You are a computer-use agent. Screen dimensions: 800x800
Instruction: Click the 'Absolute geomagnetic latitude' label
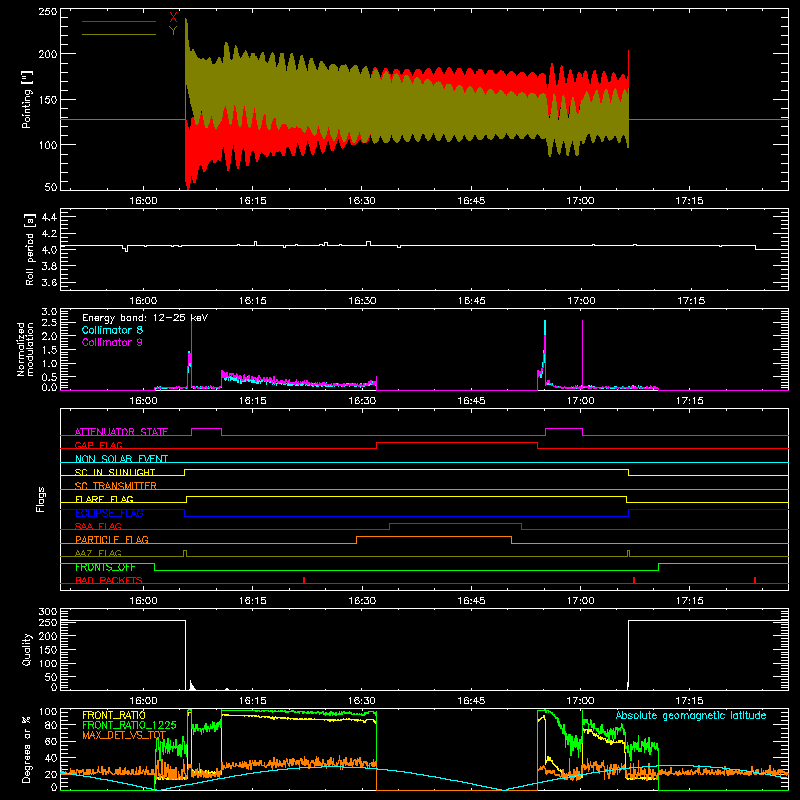691,715
